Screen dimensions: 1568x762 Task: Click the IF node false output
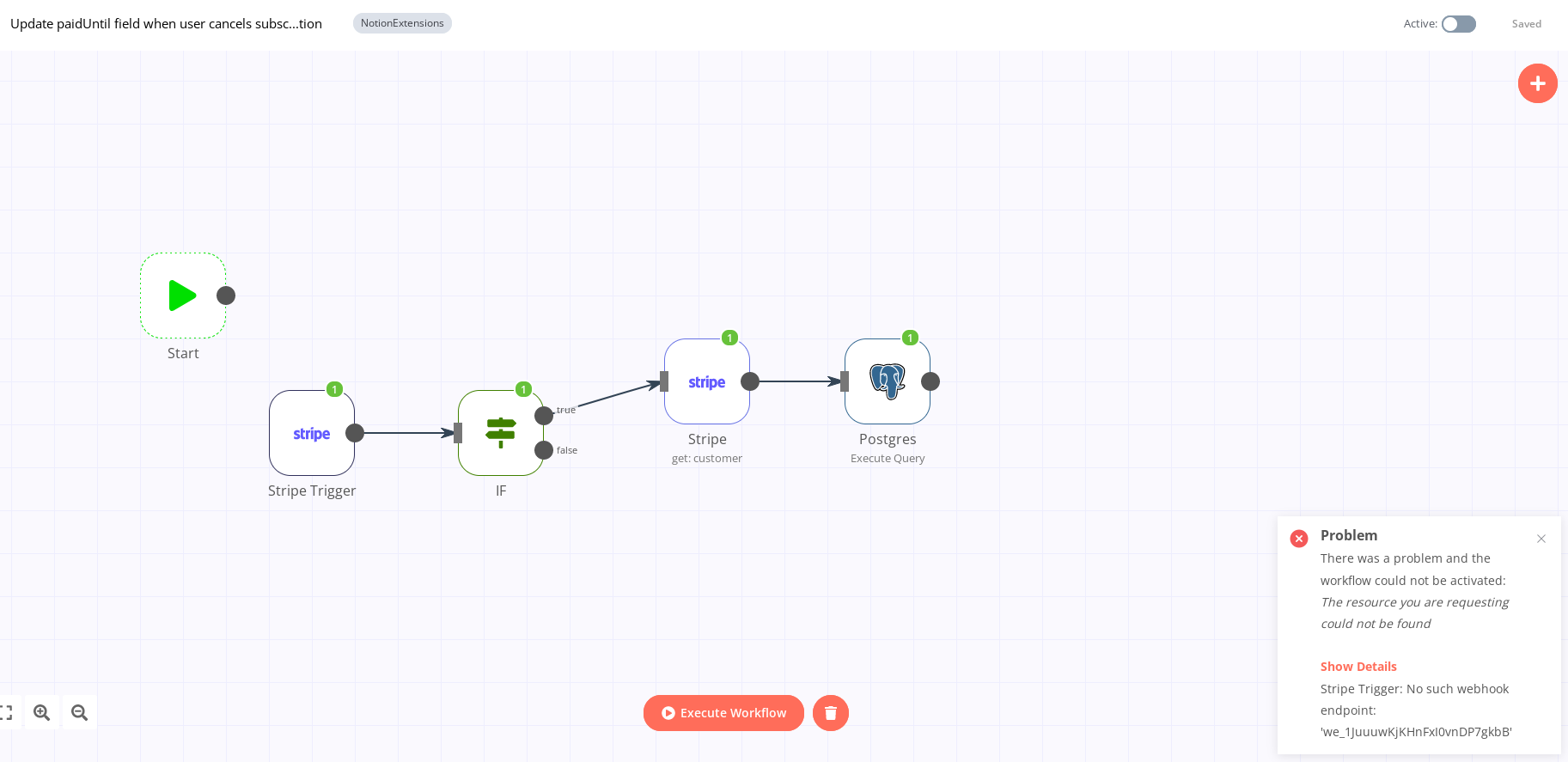point(544,450)
